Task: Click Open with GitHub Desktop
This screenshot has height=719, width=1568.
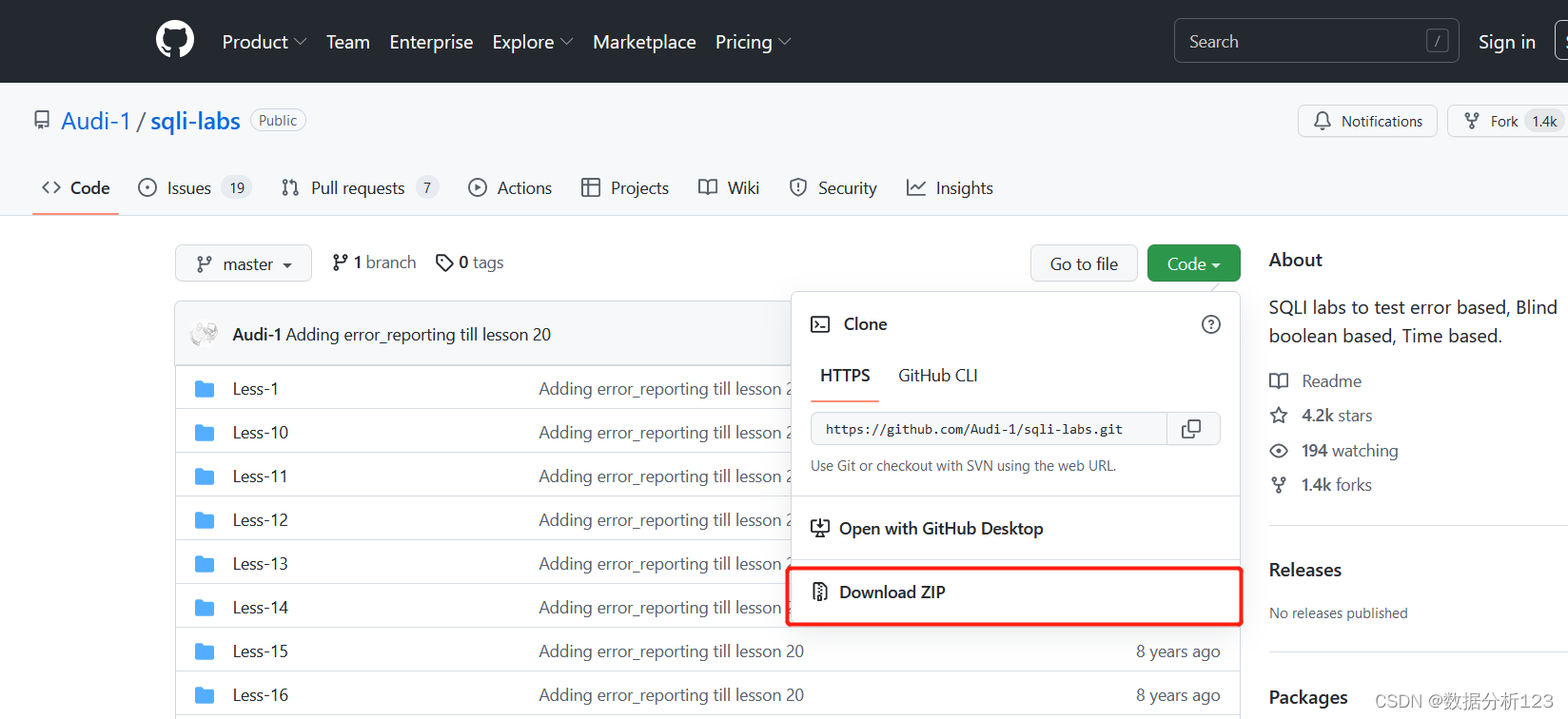Action: [x=941, y=528]
